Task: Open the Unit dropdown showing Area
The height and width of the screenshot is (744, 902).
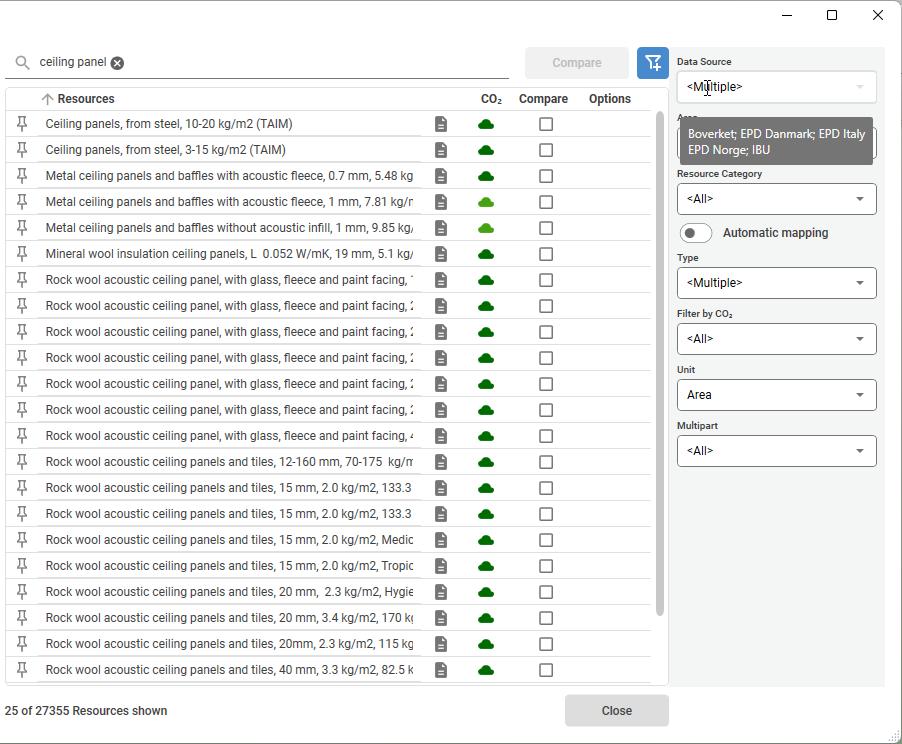Action: [x=776, y=395]
